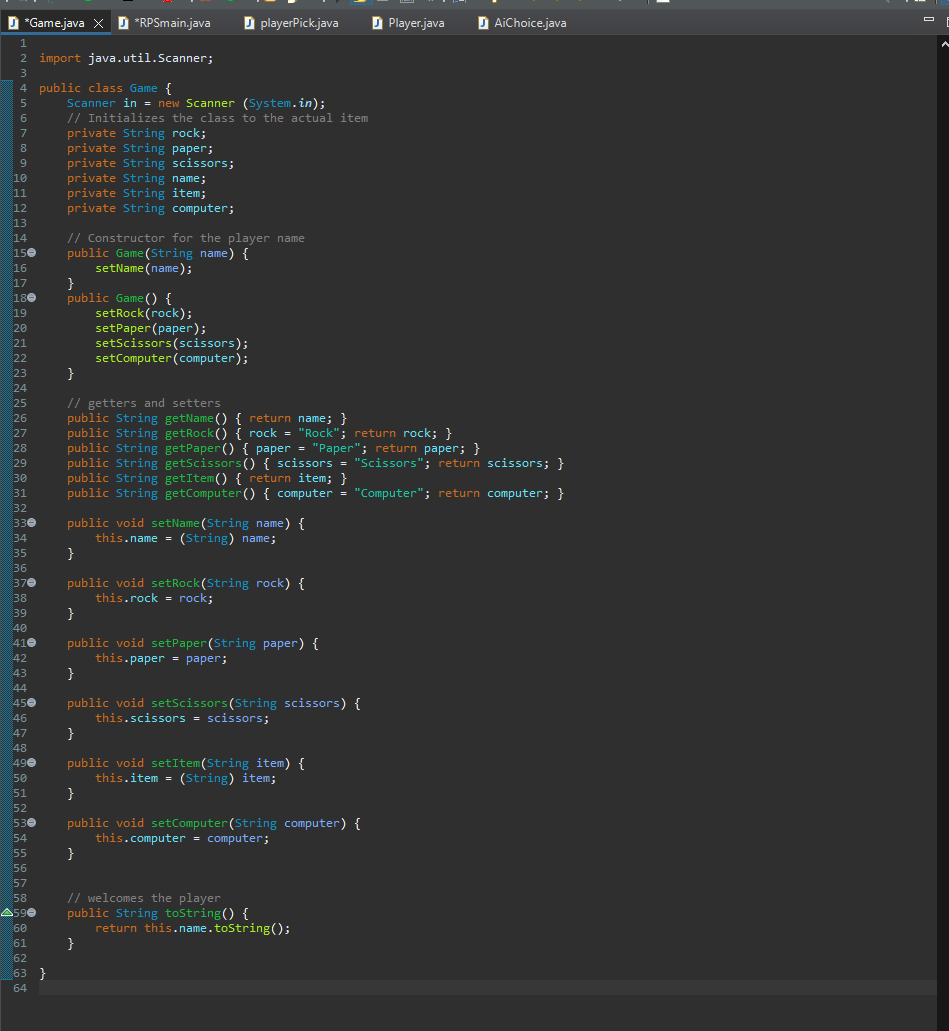This screenshot has width=949, height=1031.
Task: Click line number 26 in the gutter
Action: (19, 418)
